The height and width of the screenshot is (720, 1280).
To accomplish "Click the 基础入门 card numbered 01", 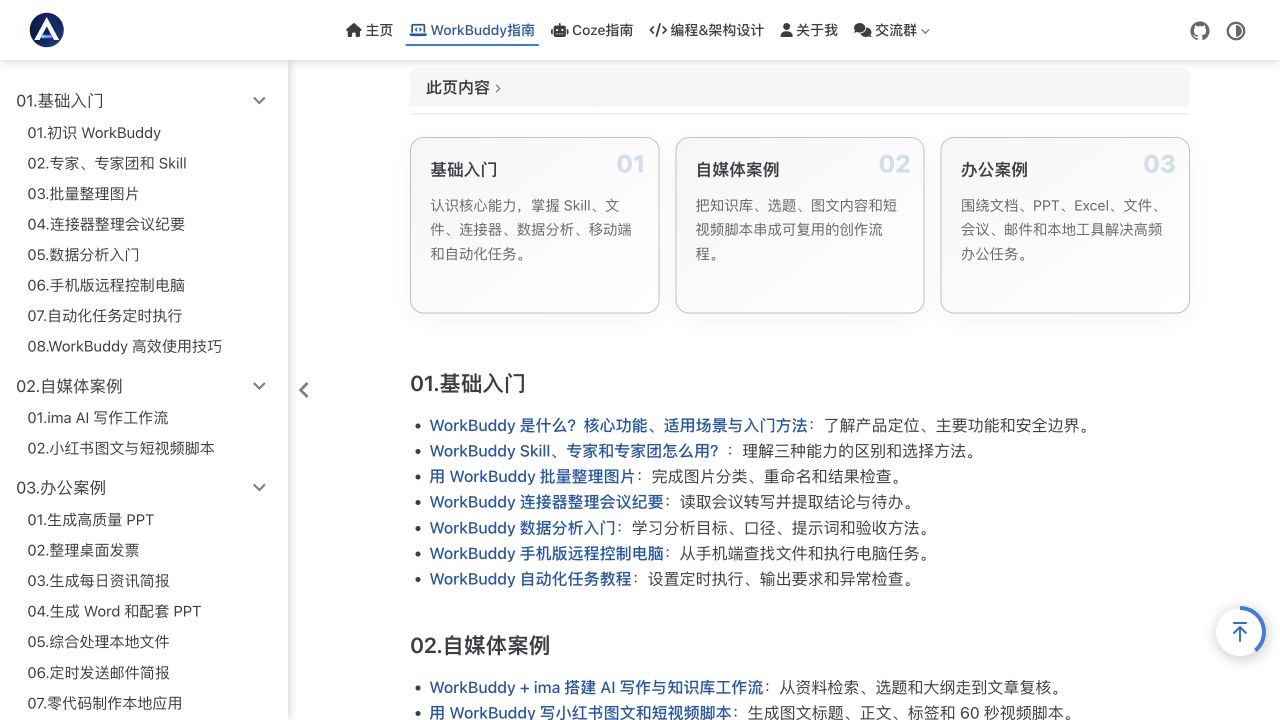I will pyautogui.click(x=534, y=225).
